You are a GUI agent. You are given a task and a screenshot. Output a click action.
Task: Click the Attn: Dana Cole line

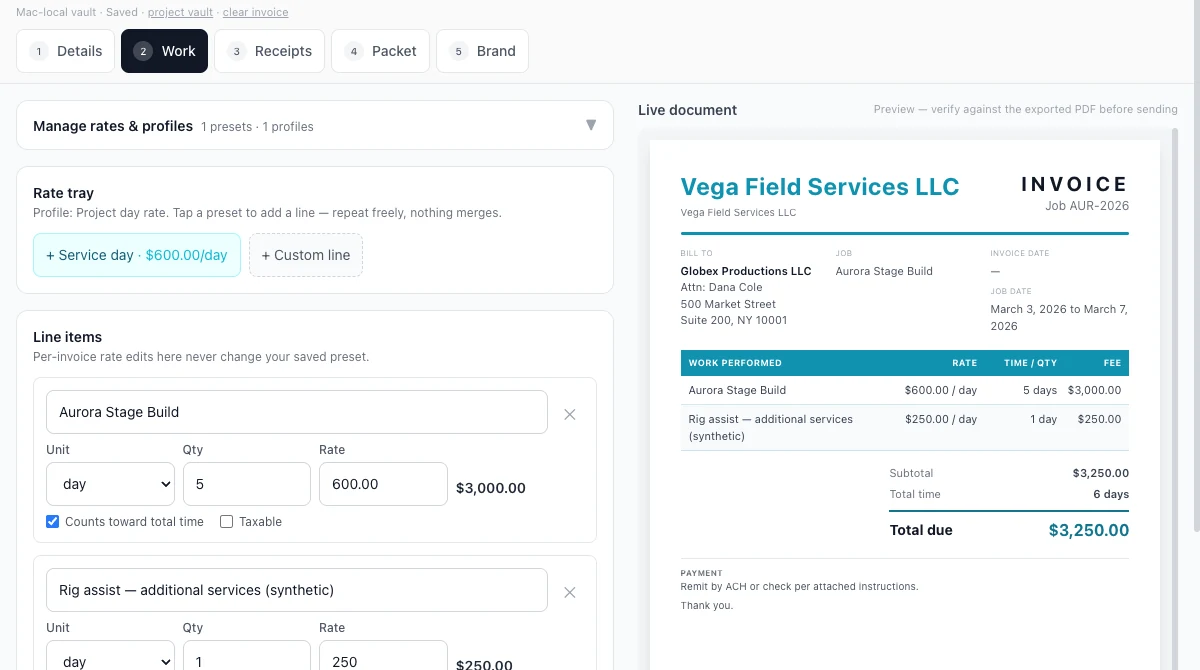(x=722, y=287)
